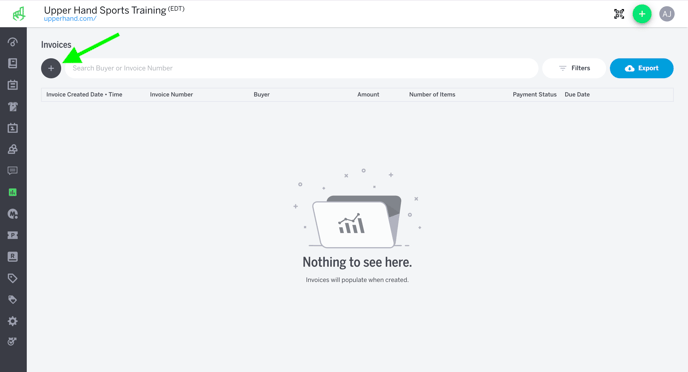This screenshot has width=688, height=372.
Task: Open the ticket P icon in sidebar
Action: [13, 235]
